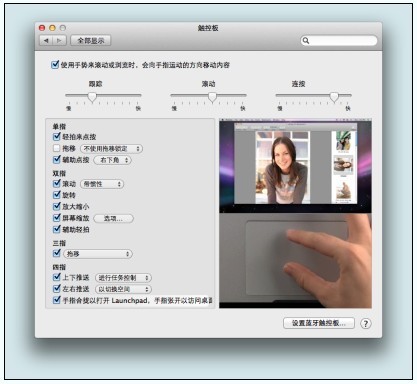Toggle the two-finger 滚动 checkbox
The height and width of the screenshot is (384, 417).
click(57, 183)
